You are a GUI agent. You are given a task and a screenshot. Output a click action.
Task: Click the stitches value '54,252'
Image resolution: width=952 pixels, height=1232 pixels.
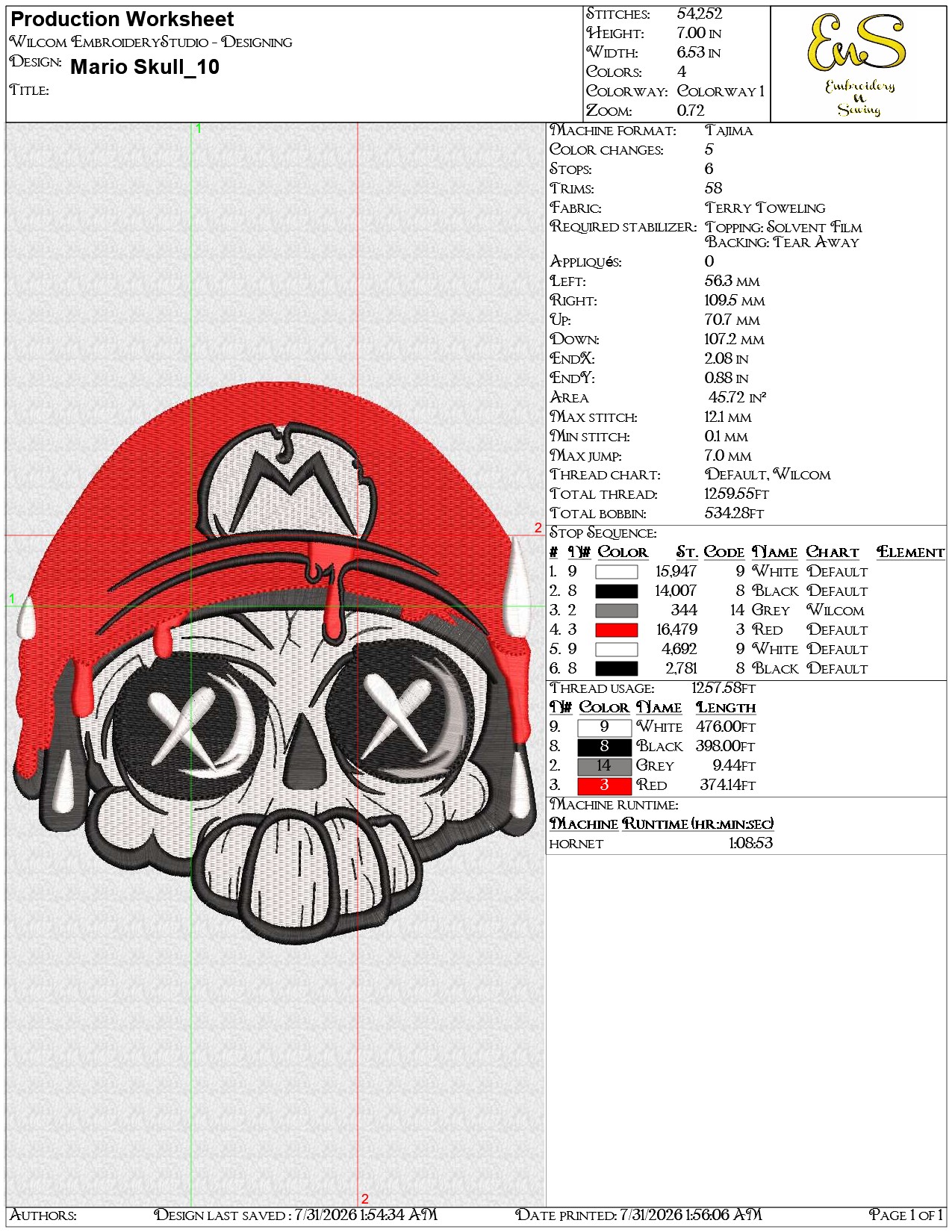700,13
